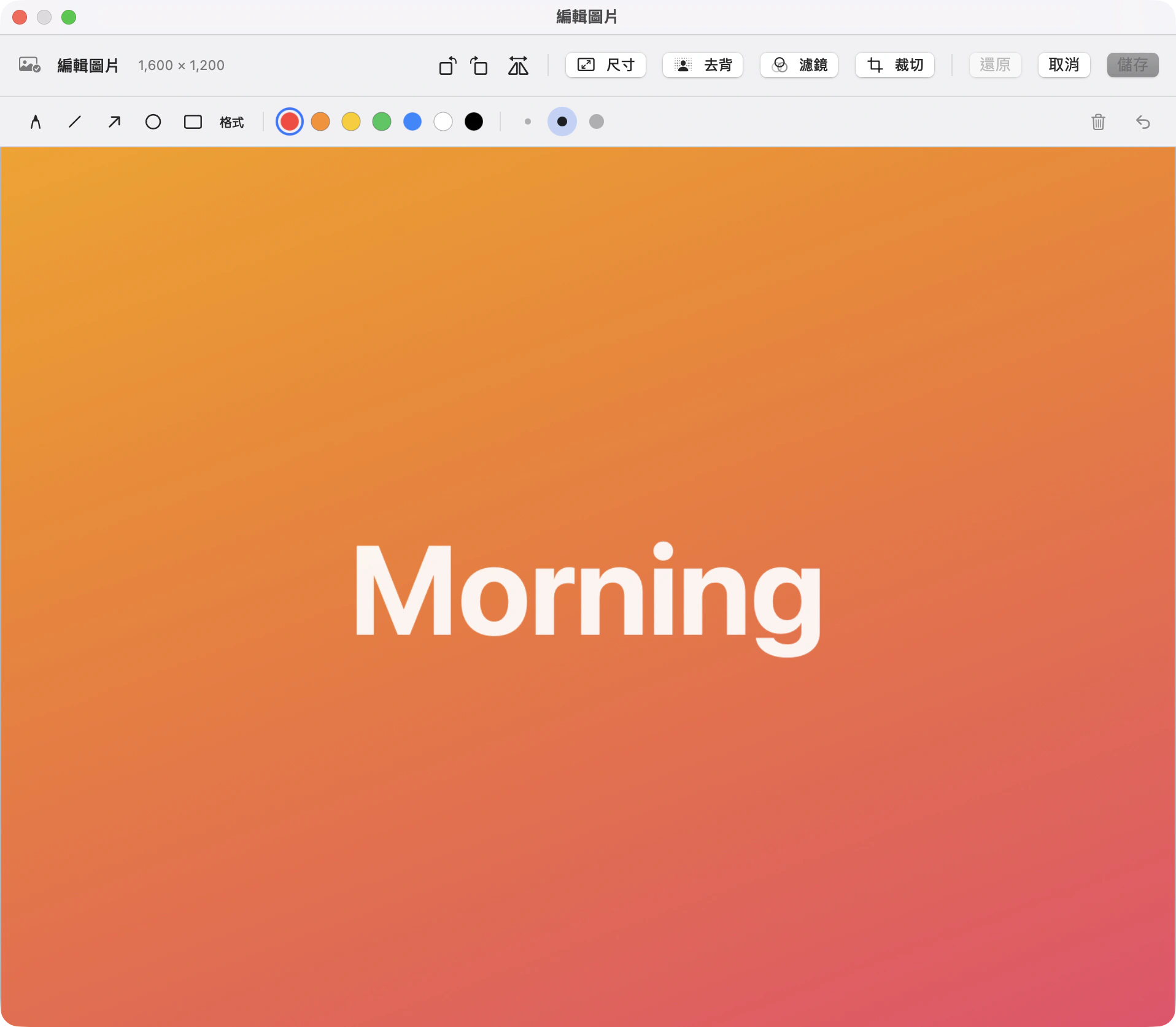Open the 尺寸 resize tool
1176x1027 pixels.
pyautogui.click(x=606, y=65)
